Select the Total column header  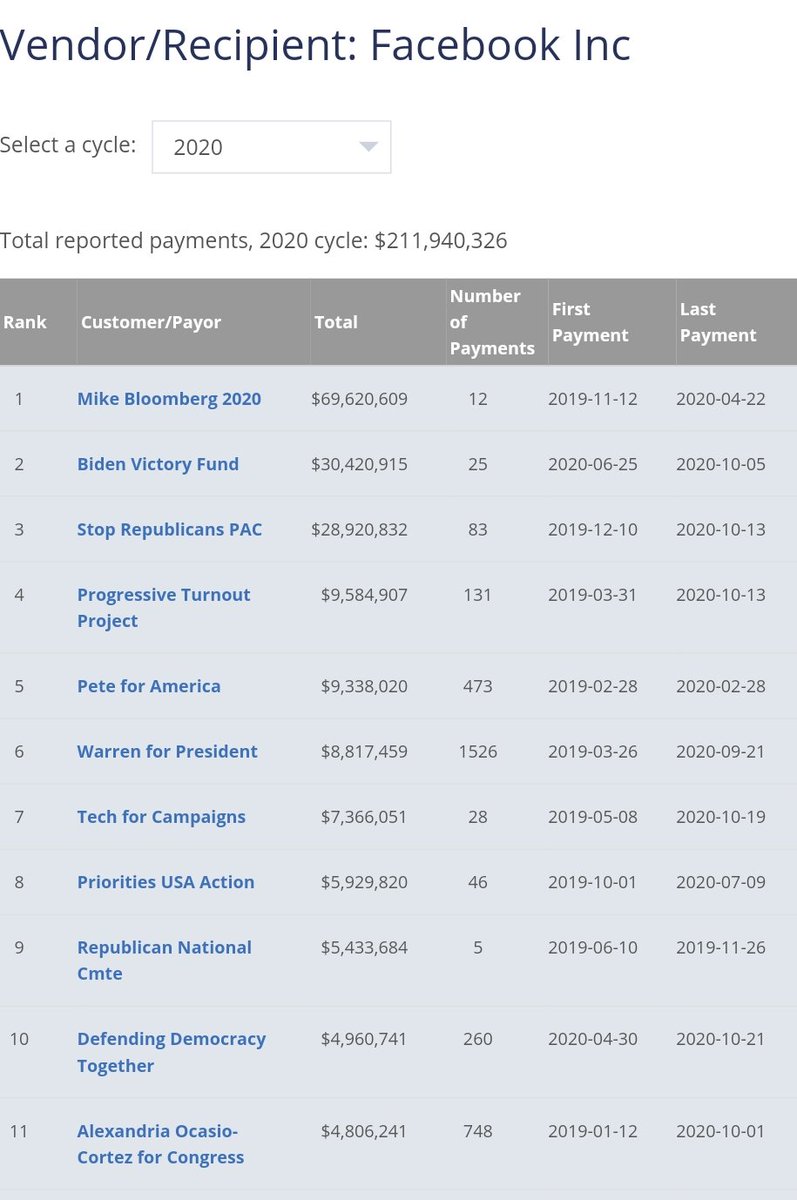[377, 322]
